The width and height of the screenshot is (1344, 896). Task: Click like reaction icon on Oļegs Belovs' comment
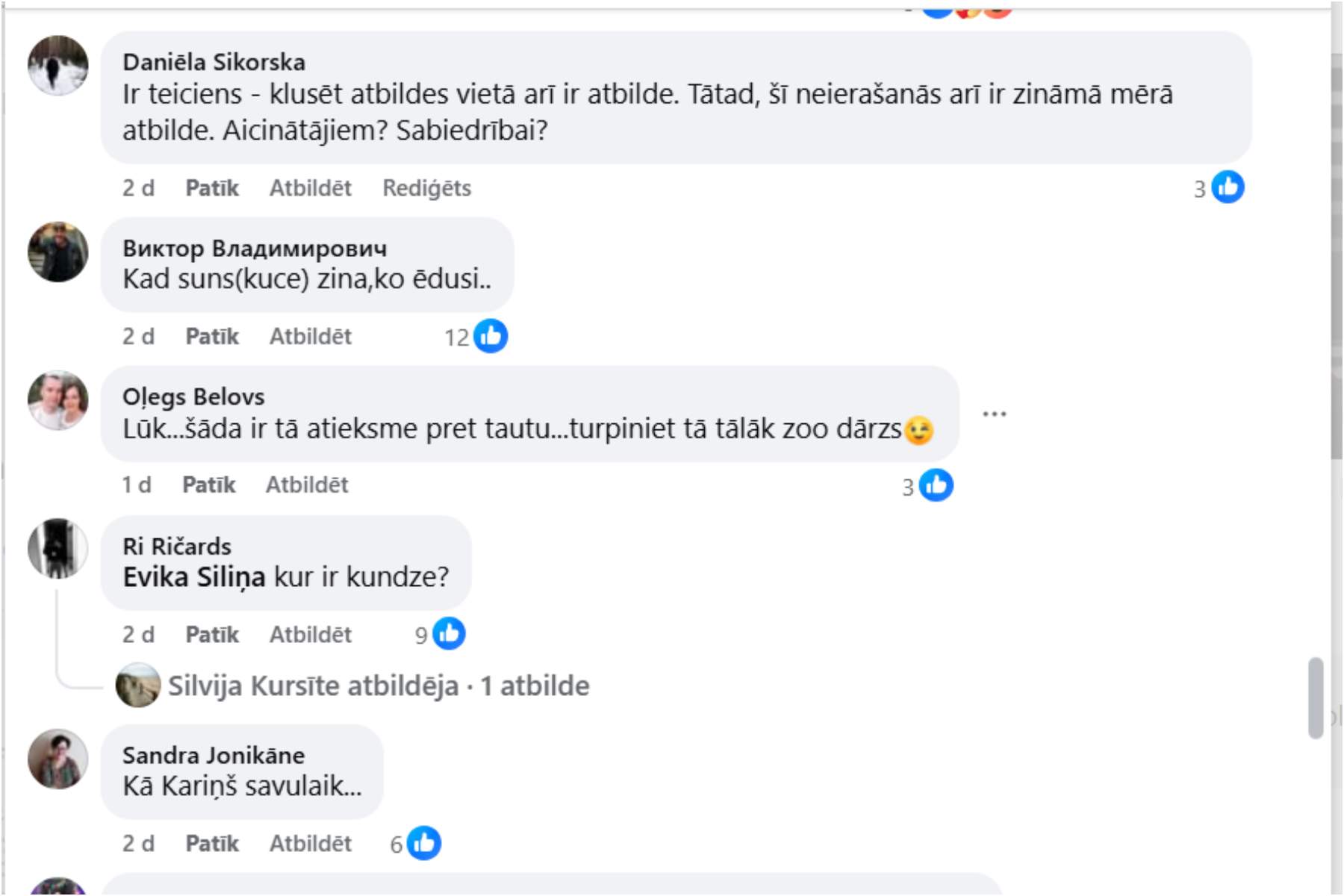(x=936, y=485)
